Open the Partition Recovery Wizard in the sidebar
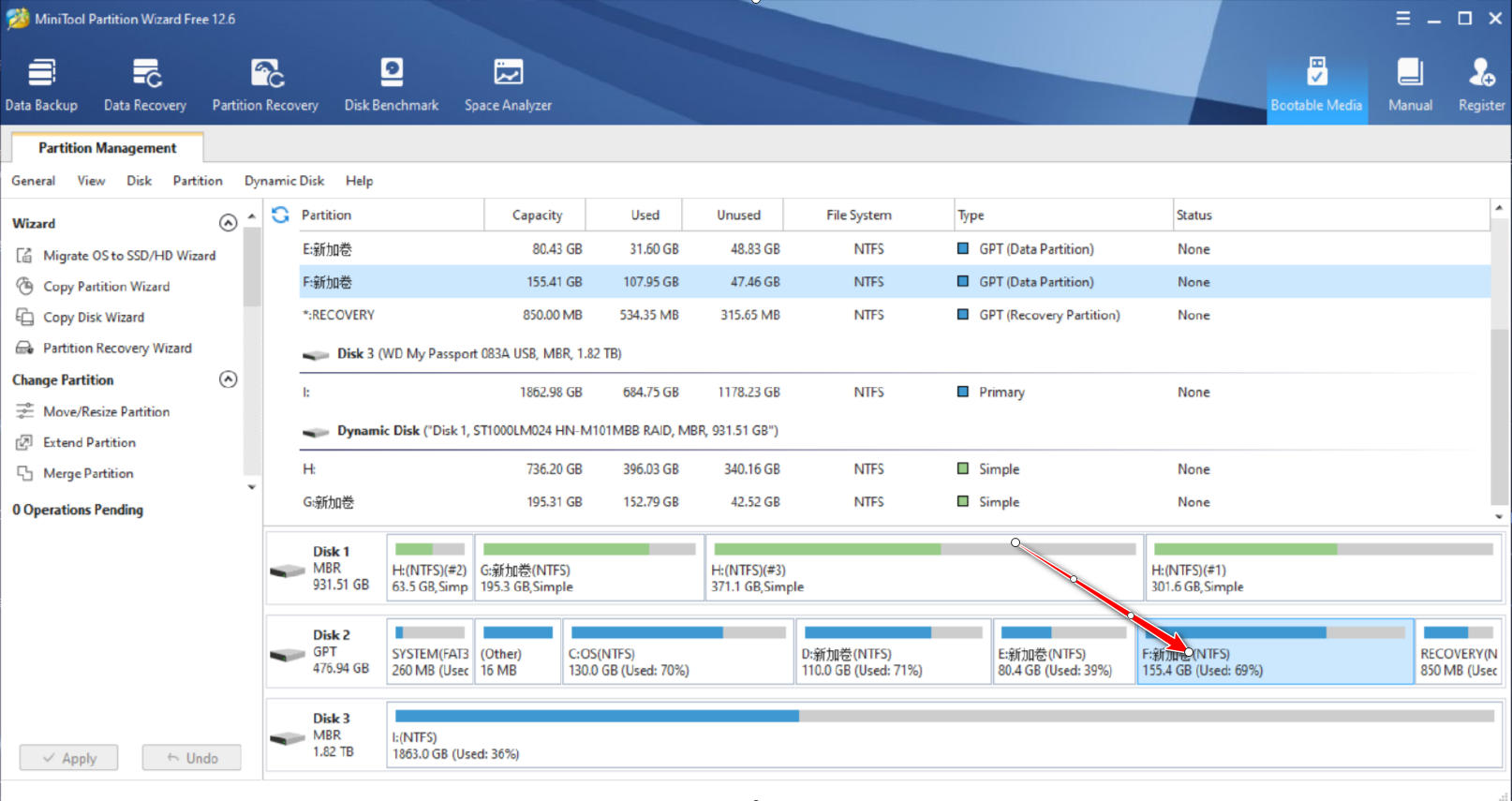Image resolution: width=1512 pixels, height=801 pixels. pyautogui.click(x=105, y=348)
